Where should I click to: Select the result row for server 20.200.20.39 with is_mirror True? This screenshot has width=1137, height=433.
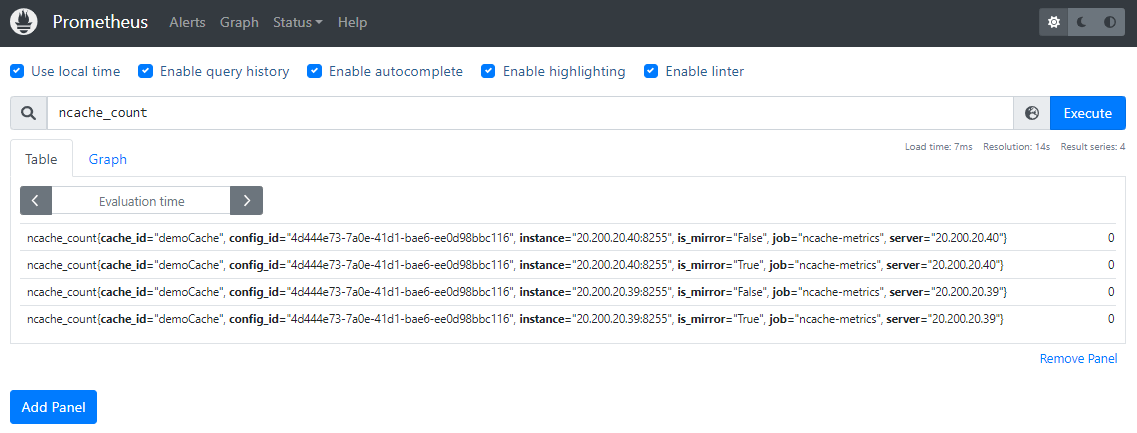click(x=568, y=319)
